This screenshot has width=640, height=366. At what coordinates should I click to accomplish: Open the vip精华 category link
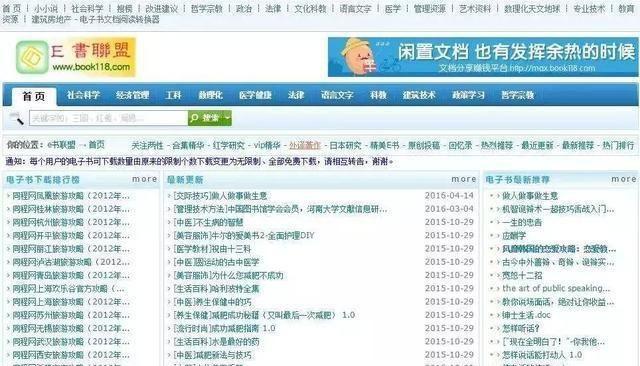(x=267, y=145)
